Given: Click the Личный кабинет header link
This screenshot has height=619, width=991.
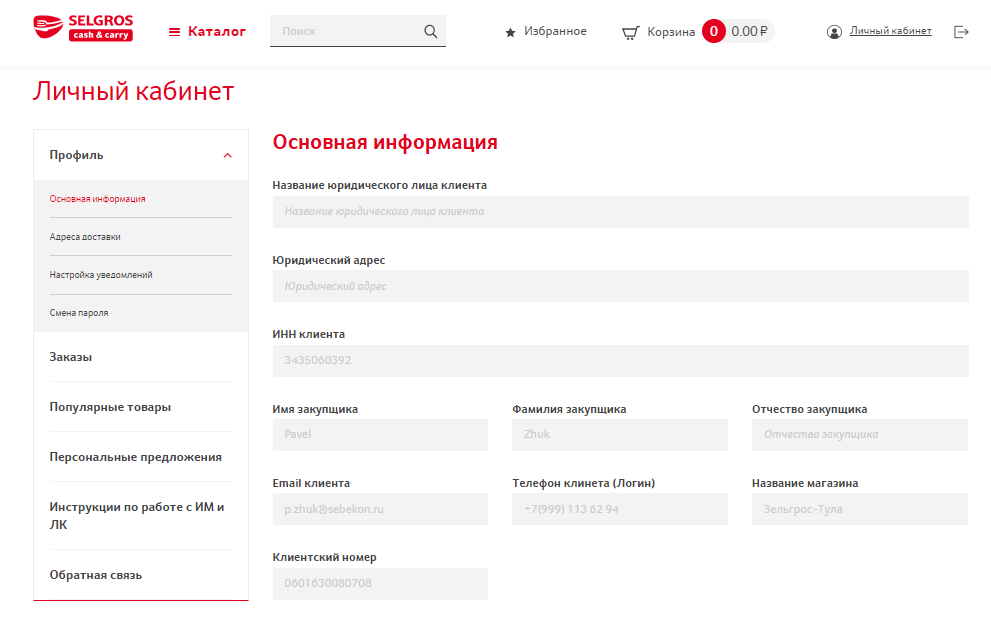Looking at the screenshot, I should [x=890, y=31].
